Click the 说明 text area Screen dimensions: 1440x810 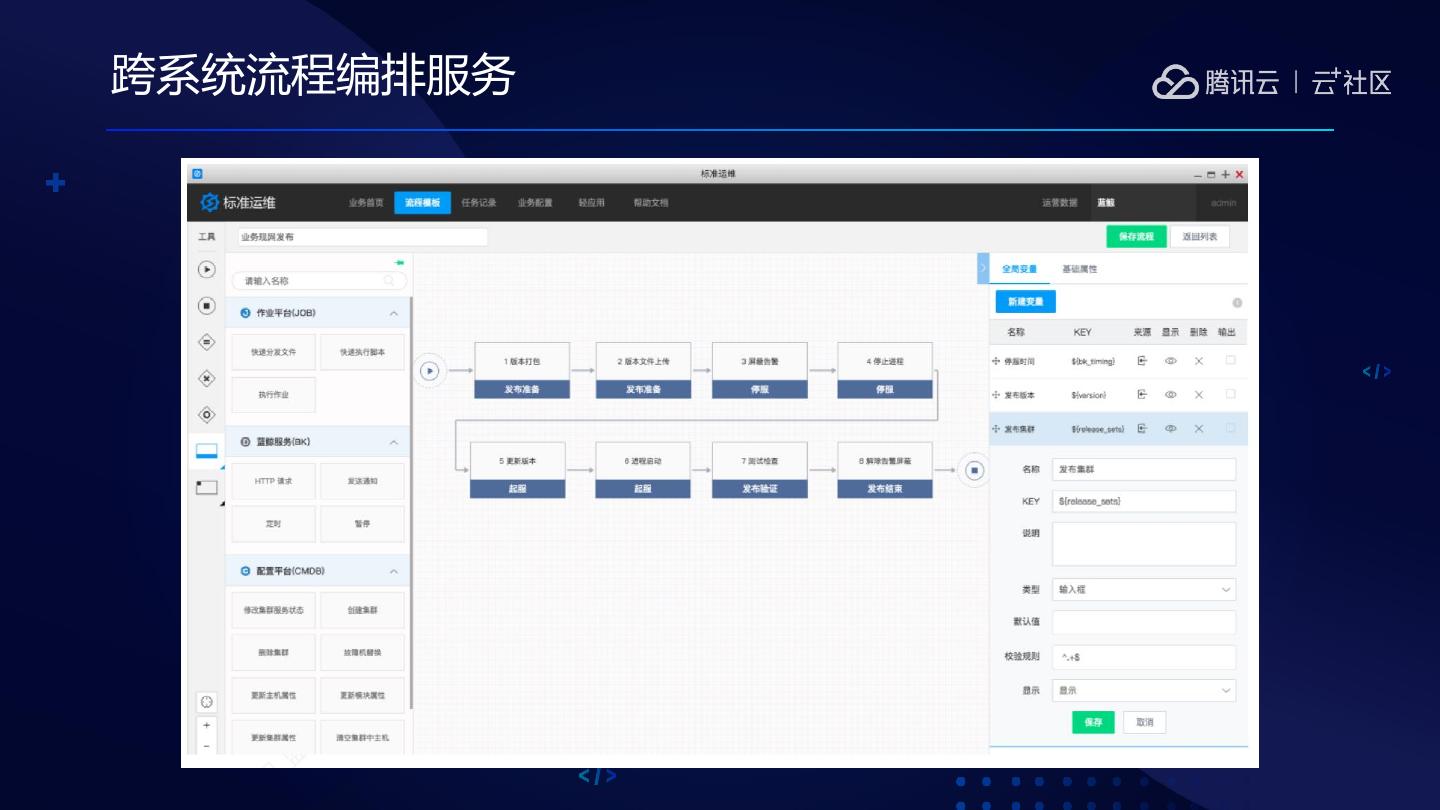[1144, 544]
